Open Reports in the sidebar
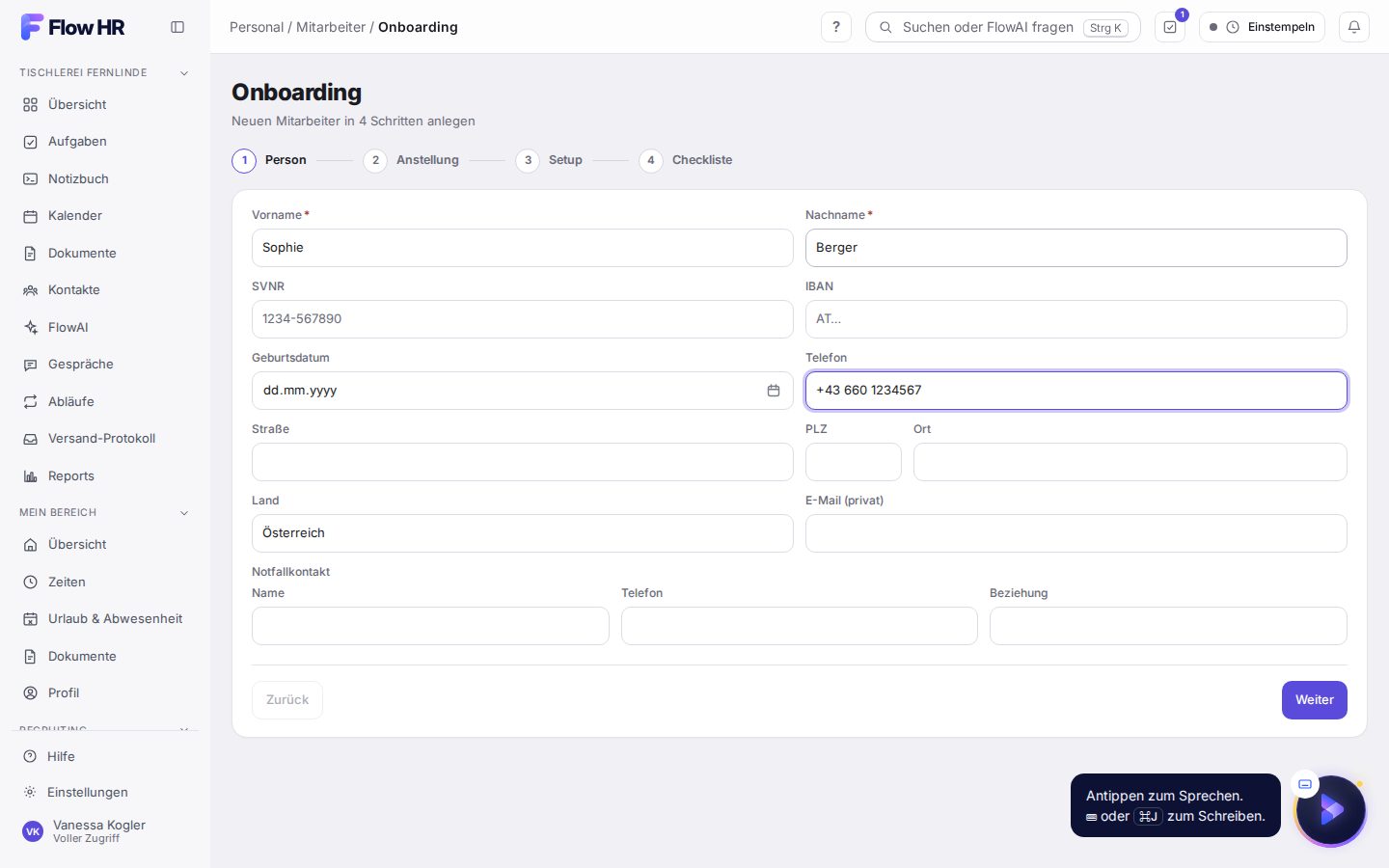The image size is (1389, 868). [105, 475]
